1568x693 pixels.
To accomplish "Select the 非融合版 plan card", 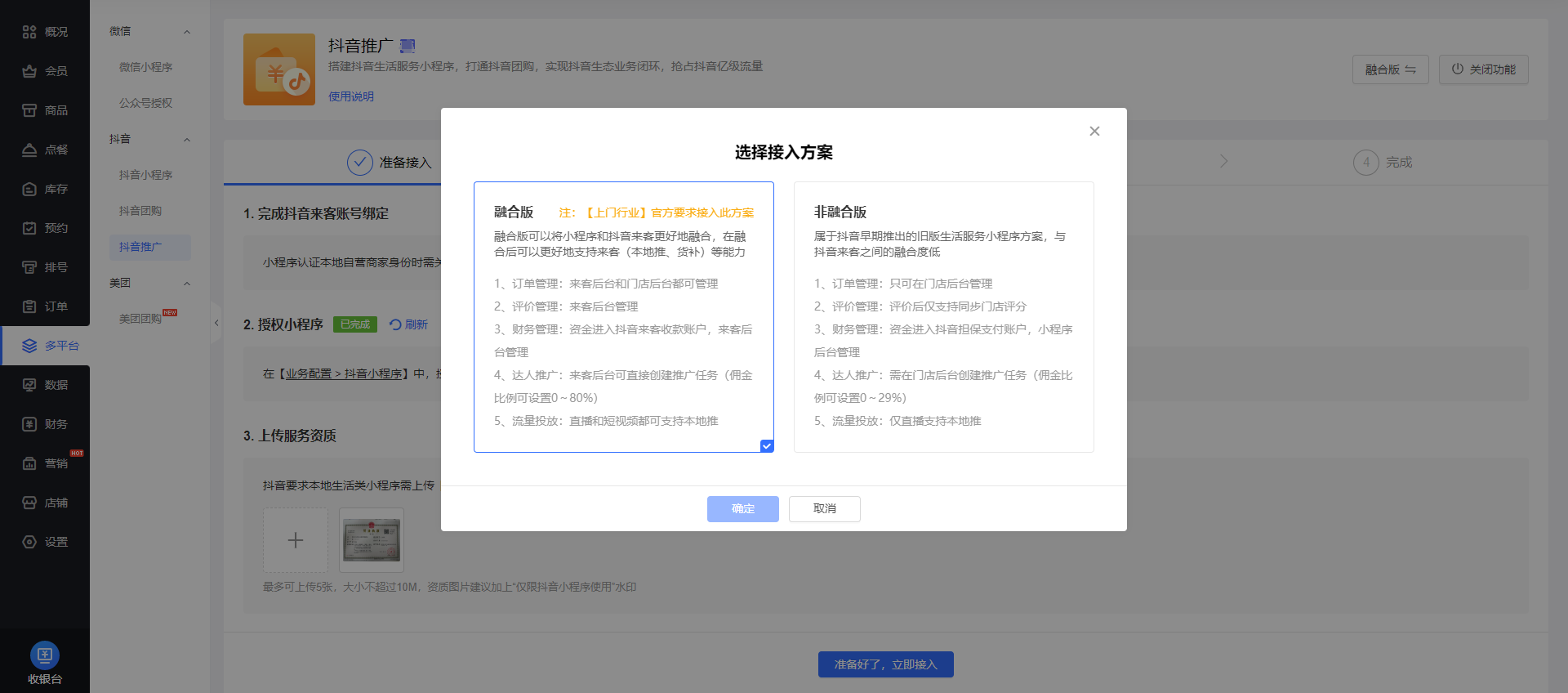I will click(944, 317).
